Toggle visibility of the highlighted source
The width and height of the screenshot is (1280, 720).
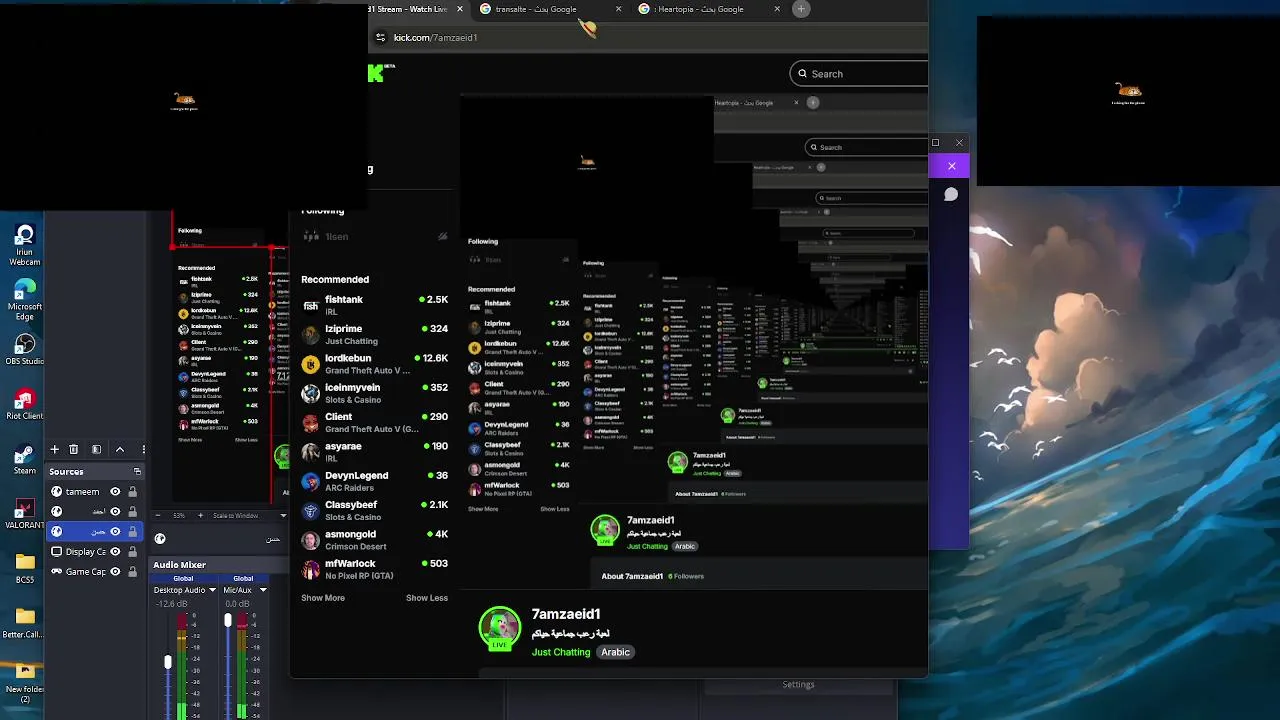click(x=115, y=532)
